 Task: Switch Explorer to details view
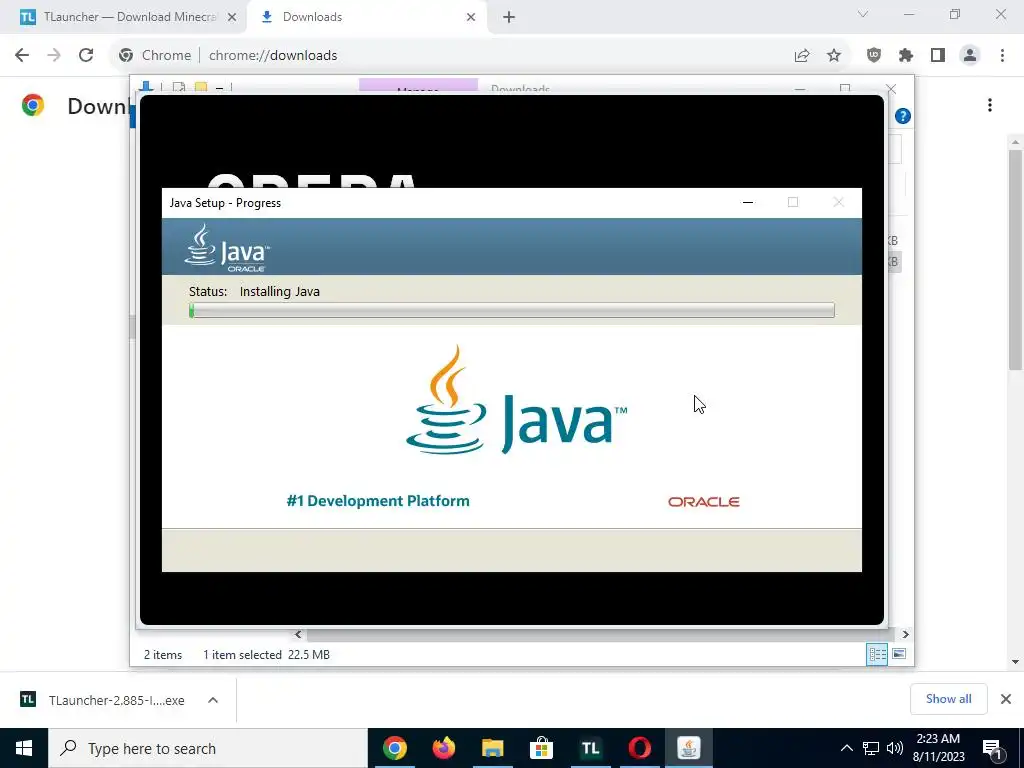point(877,654)
